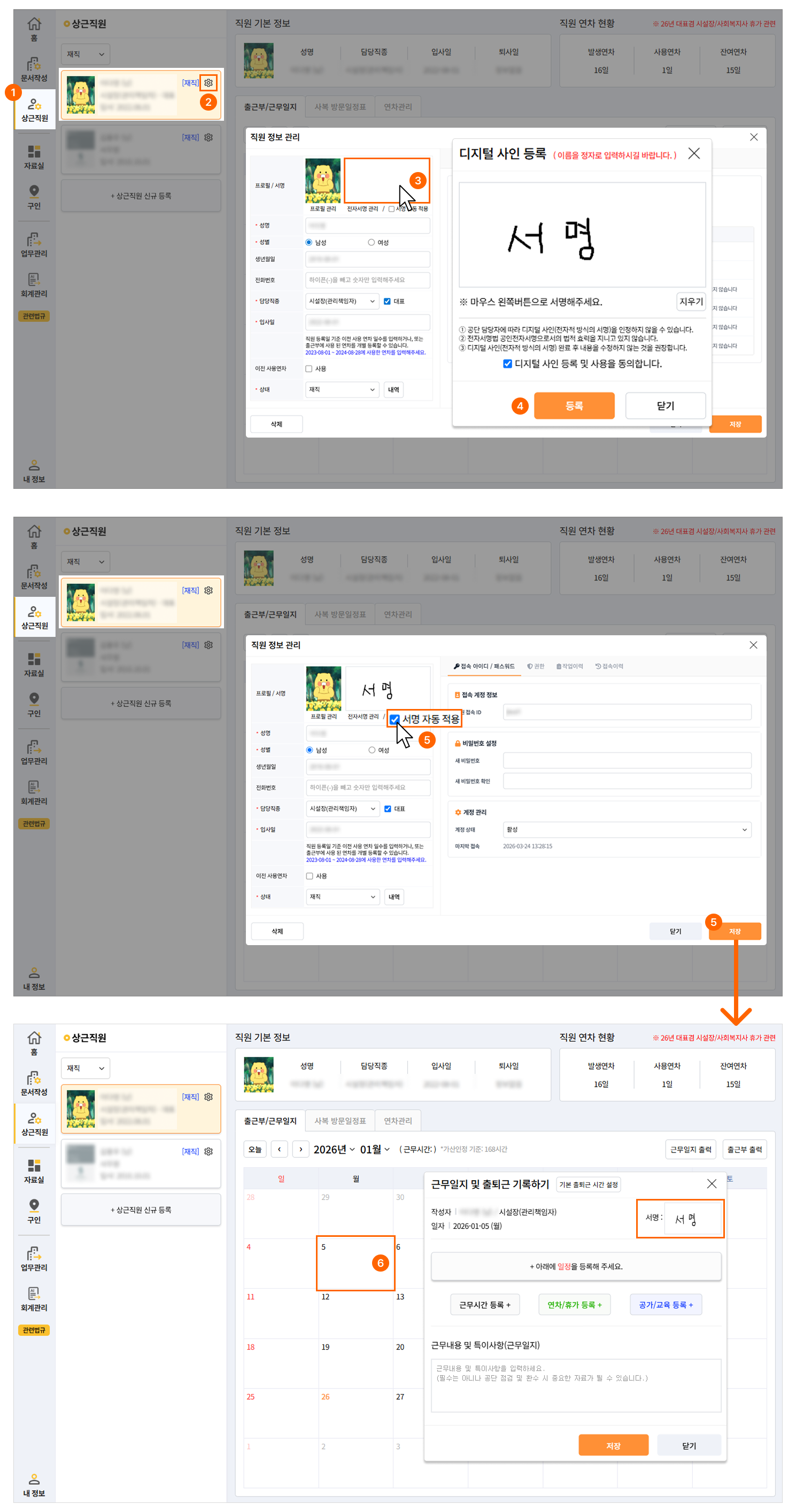Image resolution: width=796 pixels, height=1512 pixels.
Task: Click the 근무시간 등록 + button
Action: 485,1305
